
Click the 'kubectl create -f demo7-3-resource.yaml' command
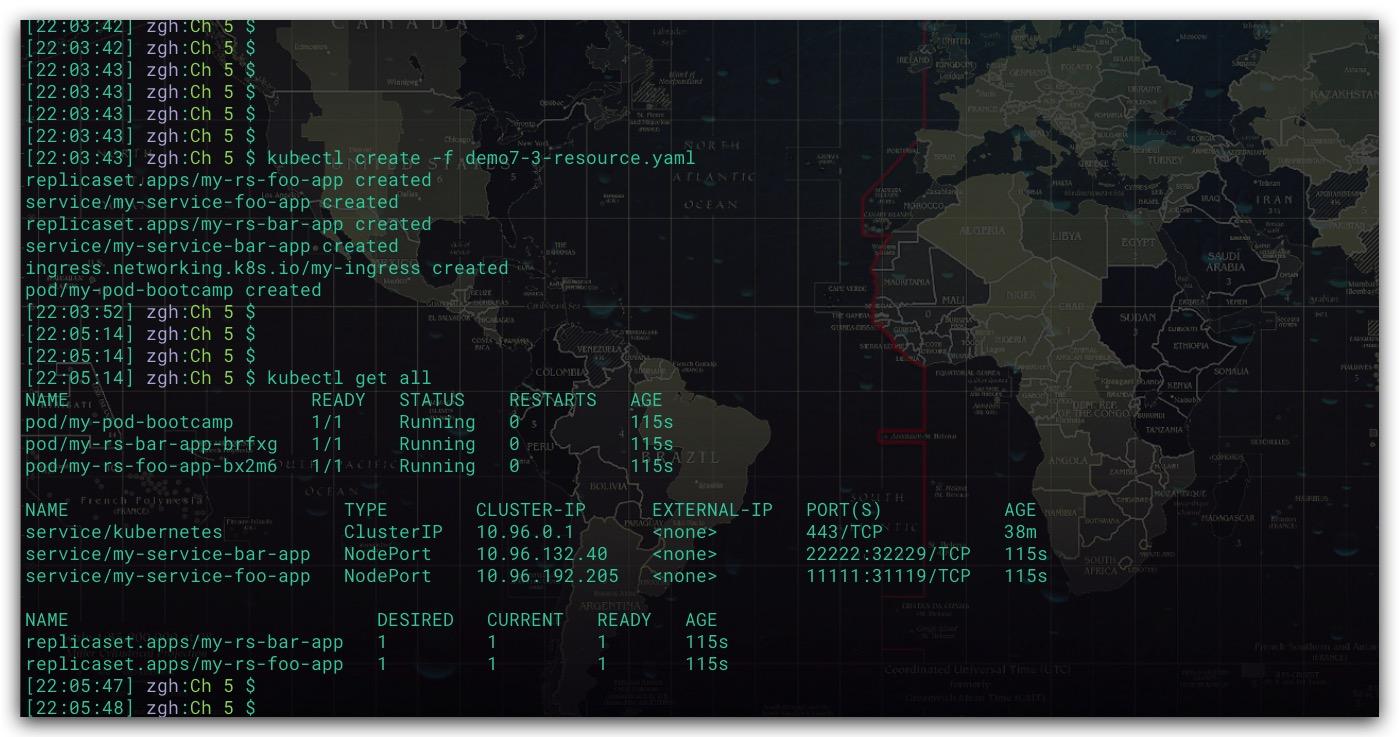point(481,158)
